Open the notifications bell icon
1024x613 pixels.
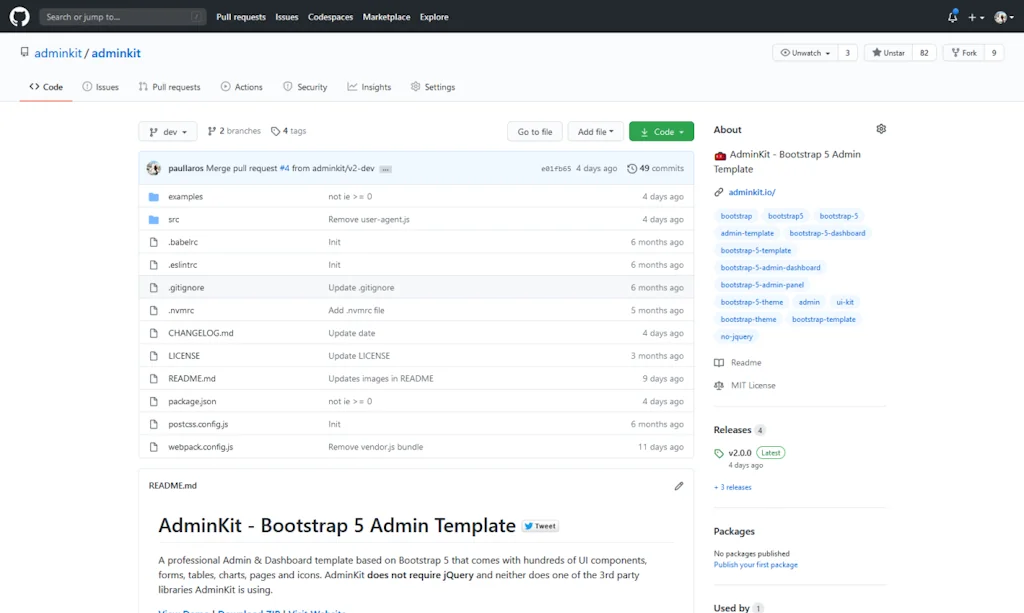tap(953, 16)
